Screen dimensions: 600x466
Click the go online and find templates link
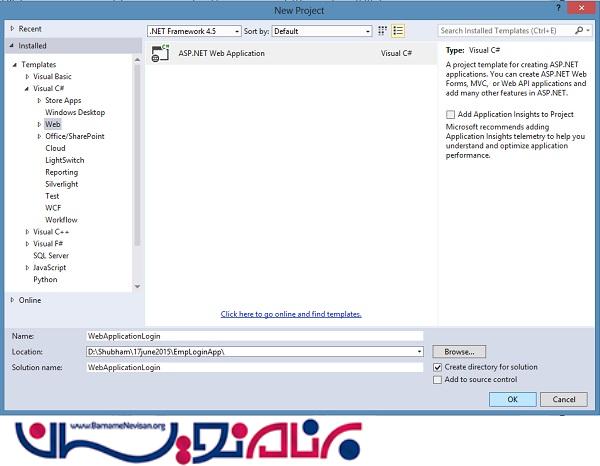click(x=291, y=314)
